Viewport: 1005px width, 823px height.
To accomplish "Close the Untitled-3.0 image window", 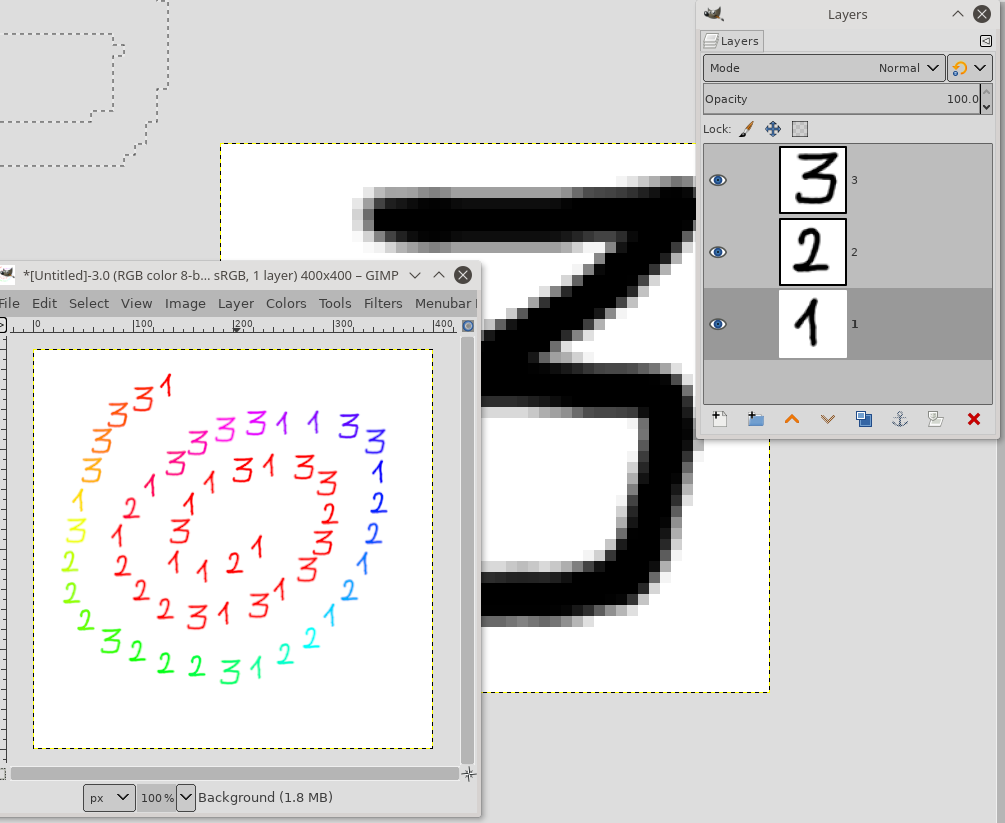I will (x=463, y=275).
